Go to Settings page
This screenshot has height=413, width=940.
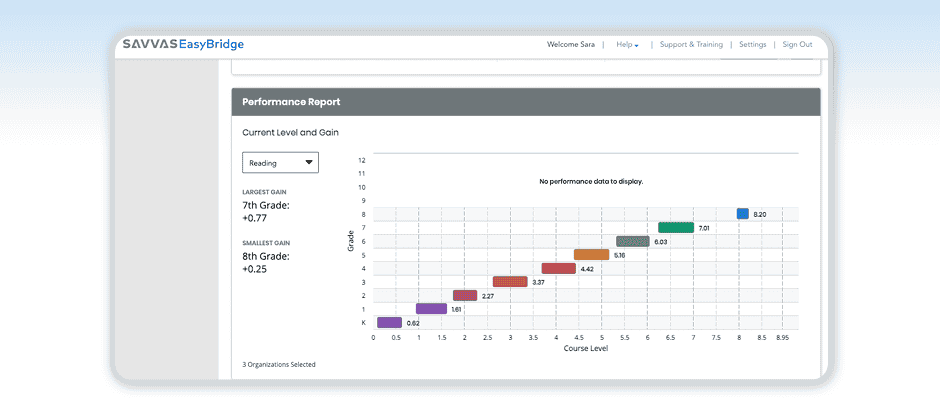[x=752, y=45]
